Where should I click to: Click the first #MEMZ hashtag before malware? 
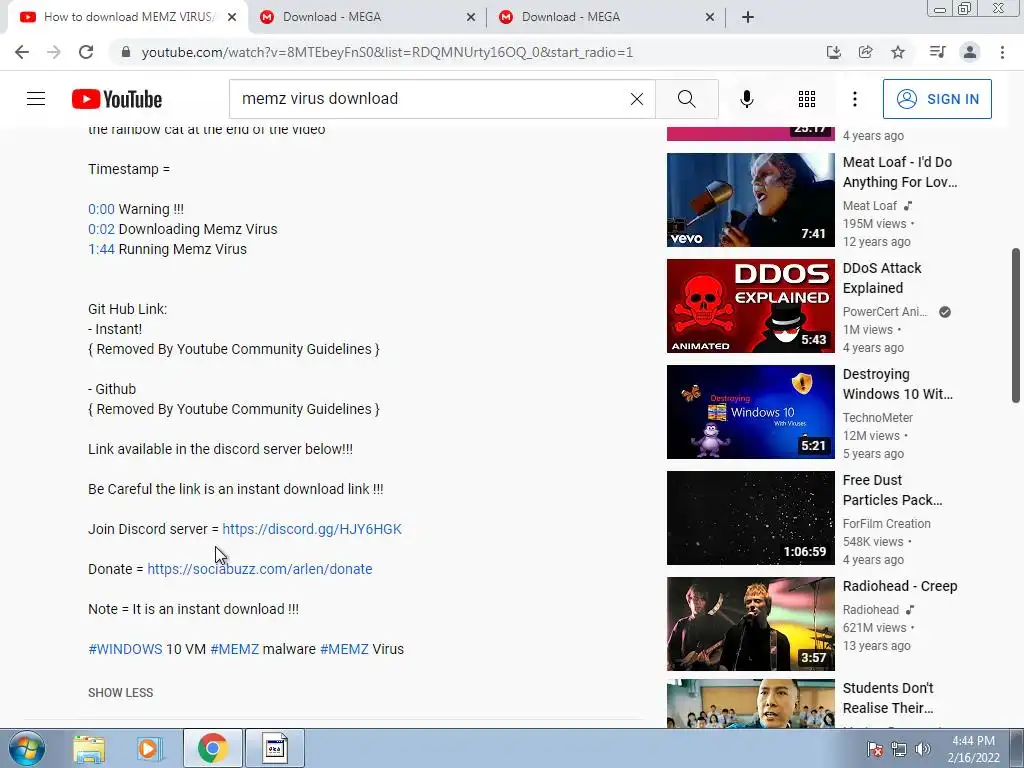point(234,649)
